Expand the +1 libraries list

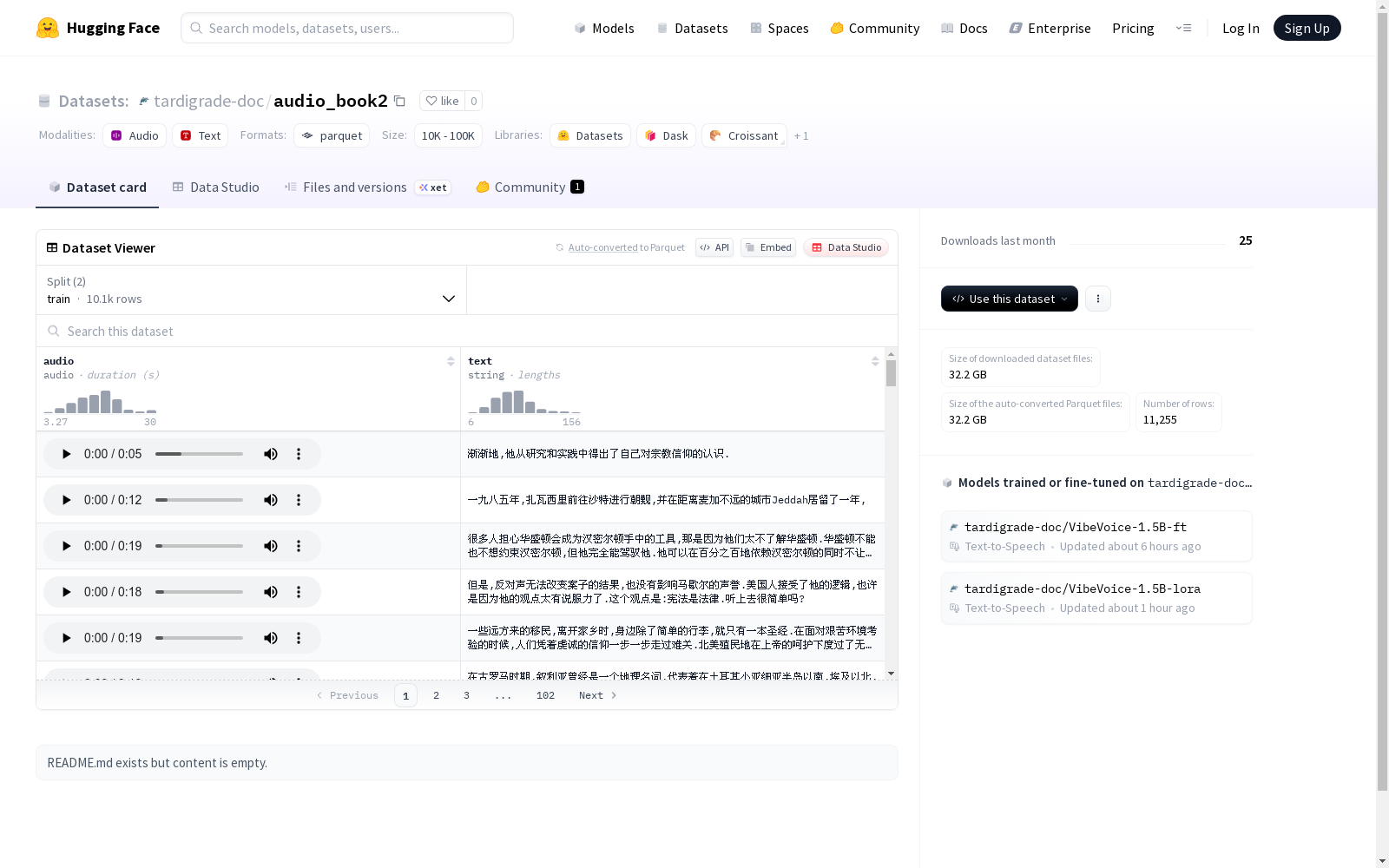point(801,135)
